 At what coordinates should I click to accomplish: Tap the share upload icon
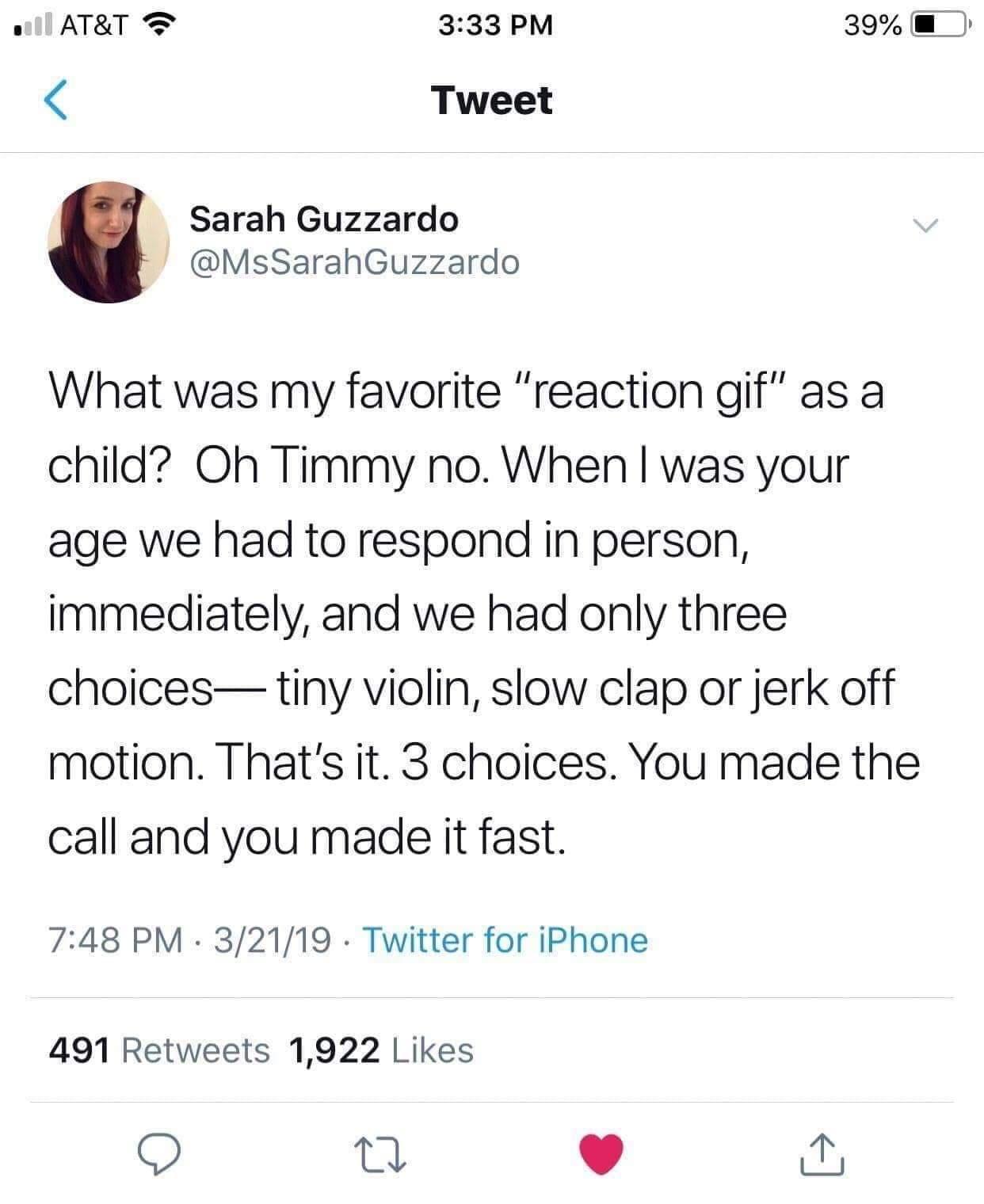[x=822, y=1153]
